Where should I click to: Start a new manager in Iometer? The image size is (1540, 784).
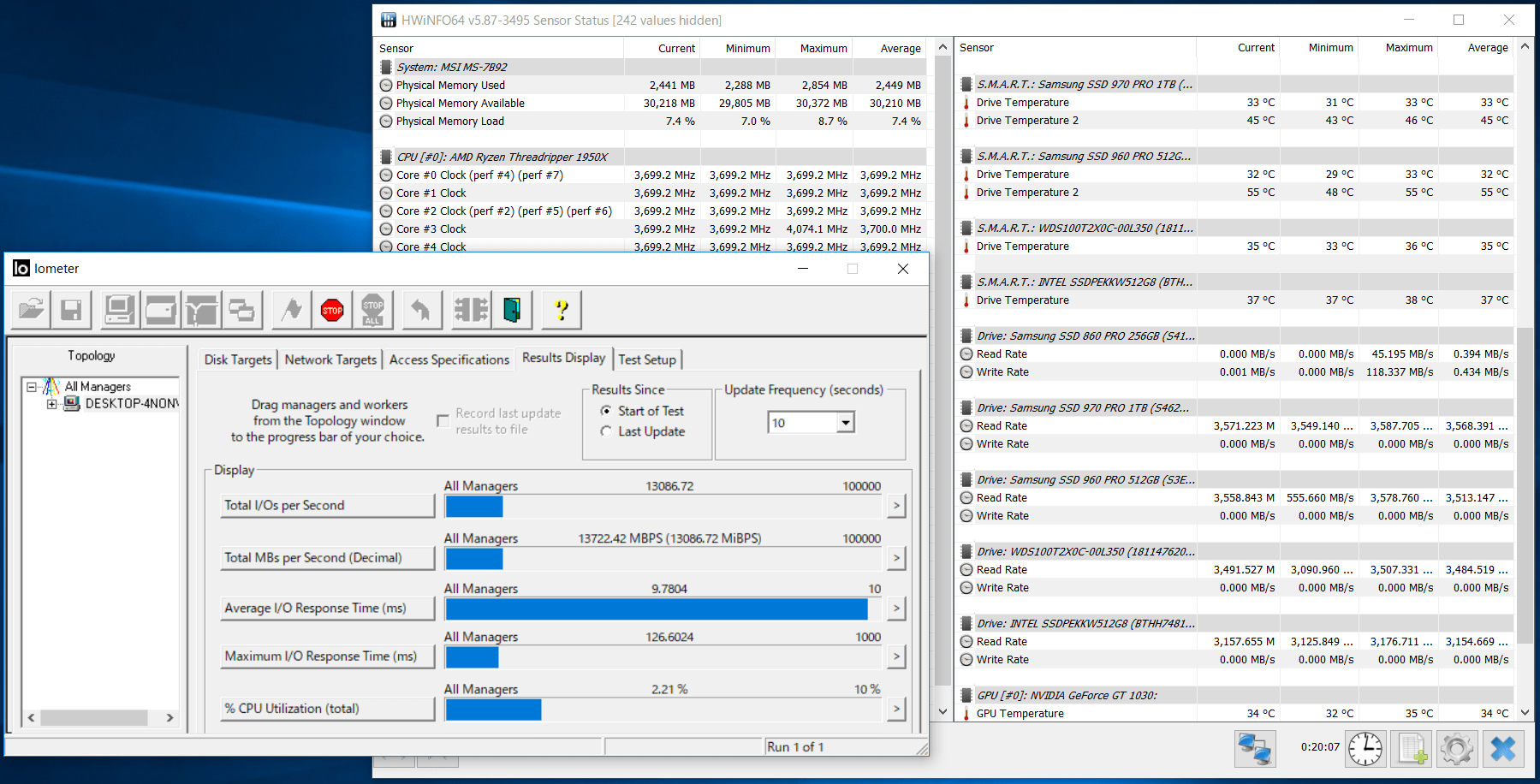(x=120, y=310)
